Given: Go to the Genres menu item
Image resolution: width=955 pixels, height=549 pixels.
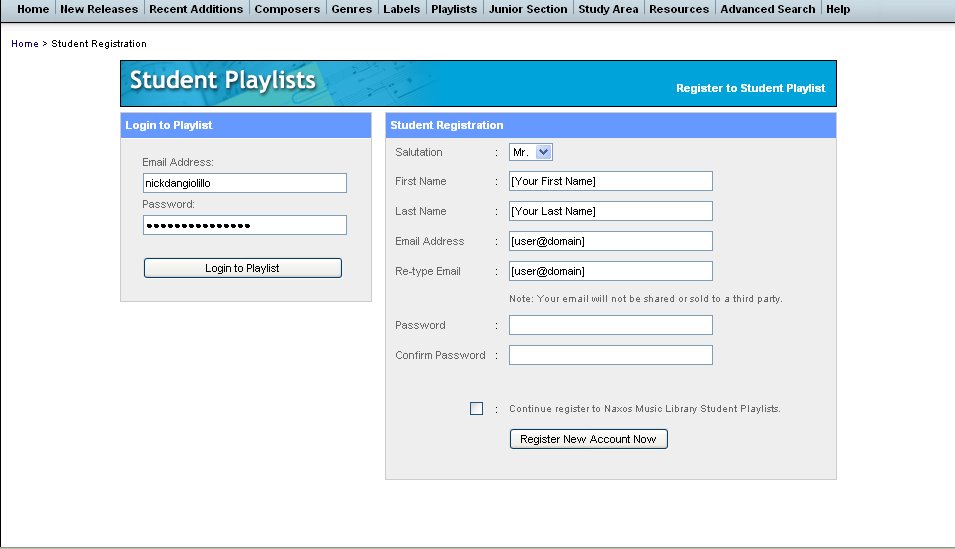Looking at the screenshot, I should [x=351, y=9].
